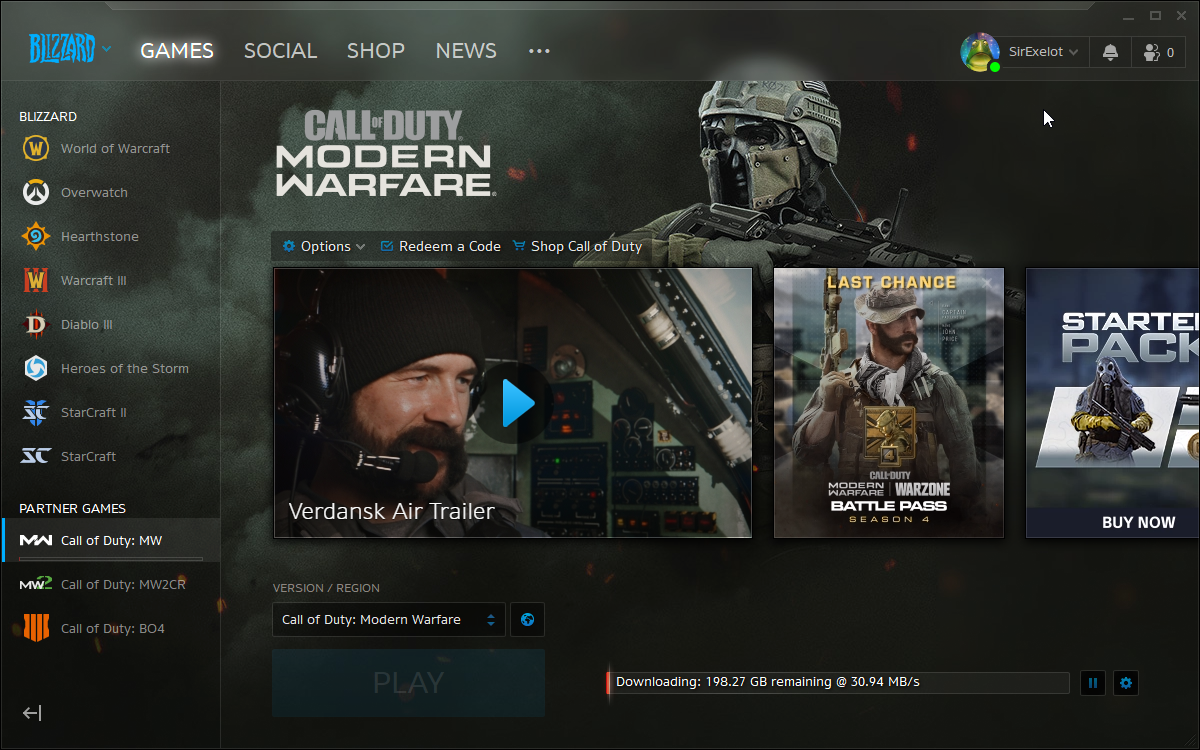Image resolution: width=1200 pixels, height=750 pixels.
Task: Open download settings gear icon
Action: tap(1126, 683)
